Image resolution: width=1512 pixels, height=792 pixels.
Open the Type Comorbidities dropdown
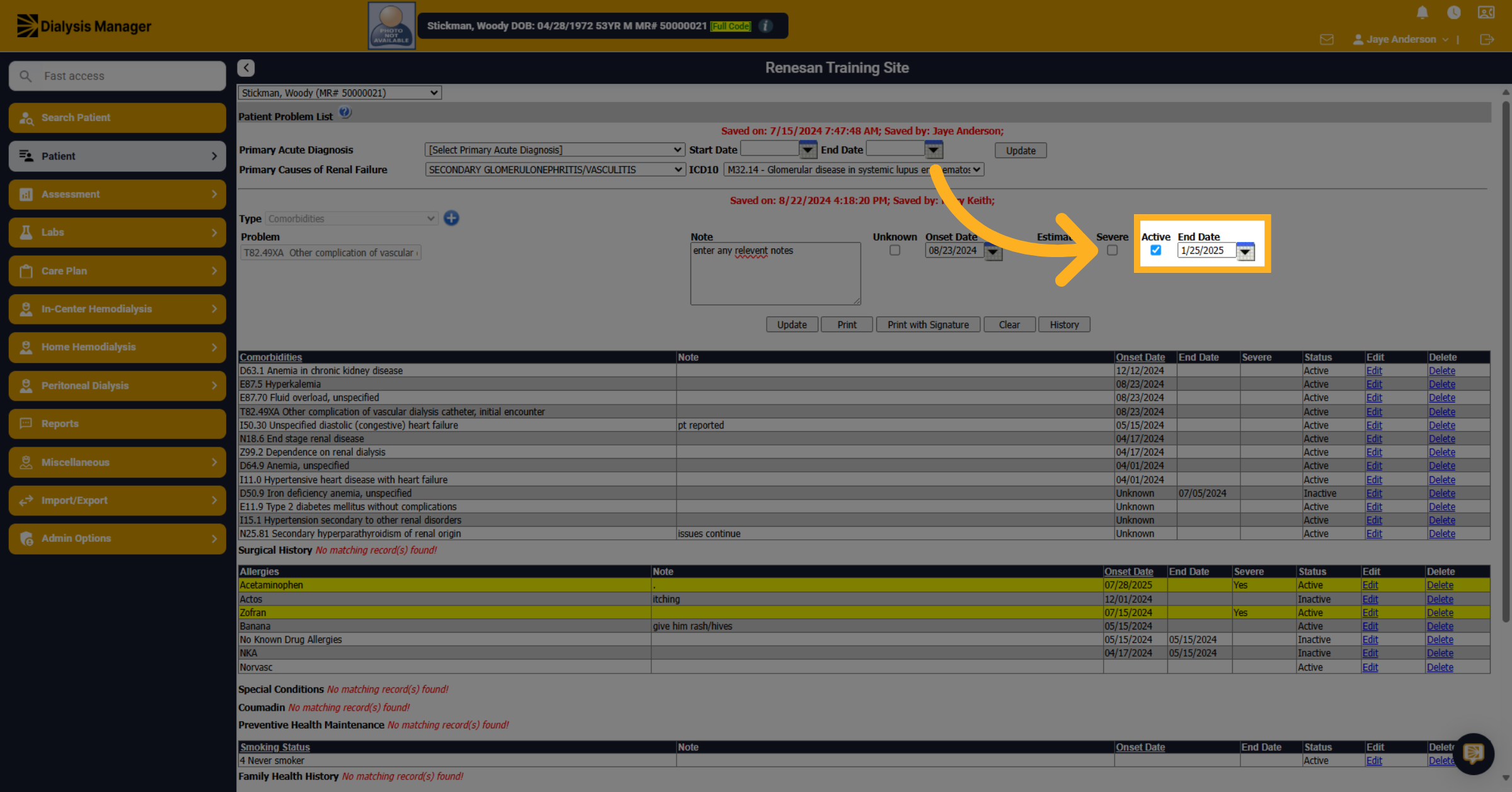pyautogui.click(x=352, y=219)
